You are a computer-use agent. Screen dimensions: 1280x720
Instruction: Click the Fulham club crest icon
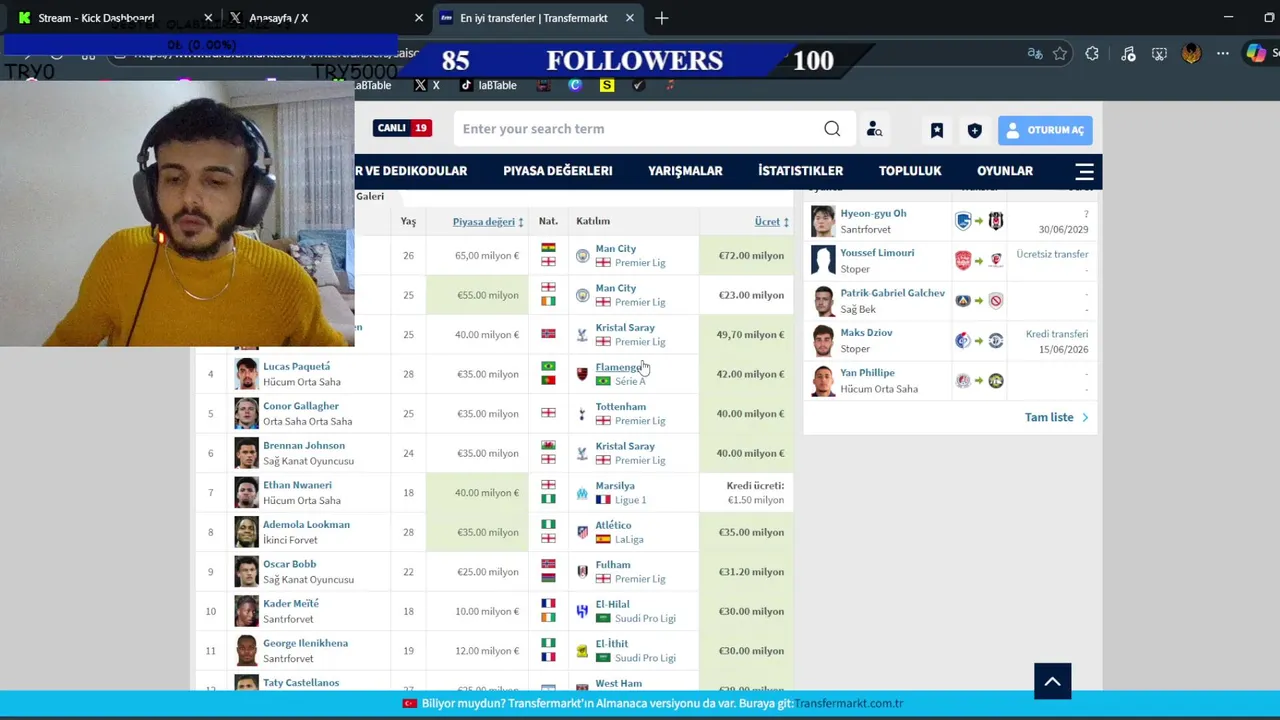coord(582,572)
